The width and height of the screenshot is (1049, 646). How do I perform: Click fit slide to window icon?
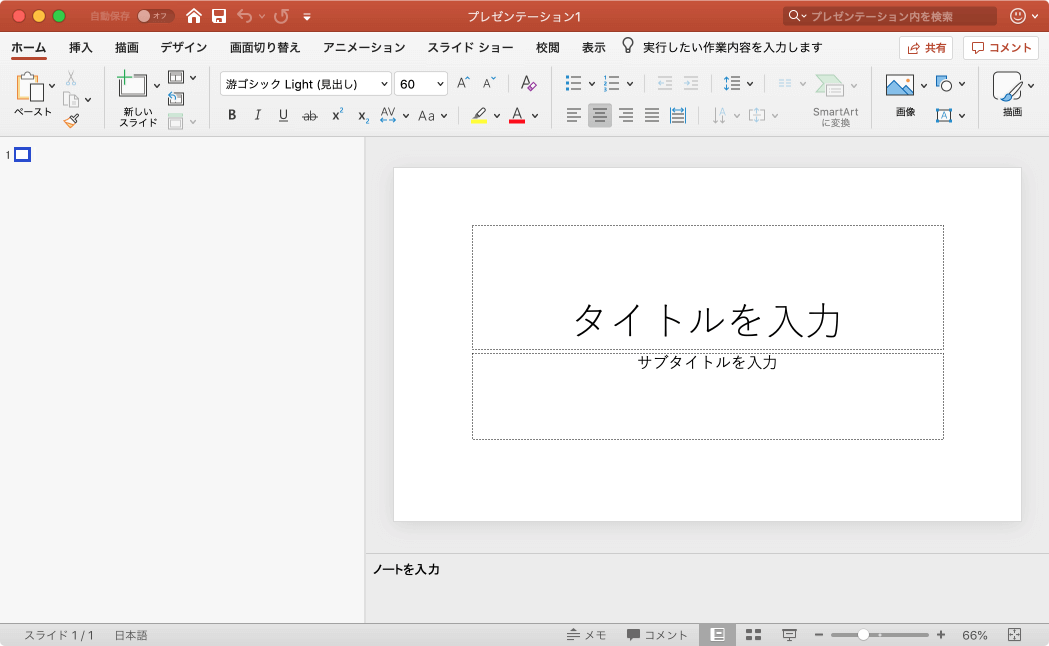click(x=1014, y=635)
